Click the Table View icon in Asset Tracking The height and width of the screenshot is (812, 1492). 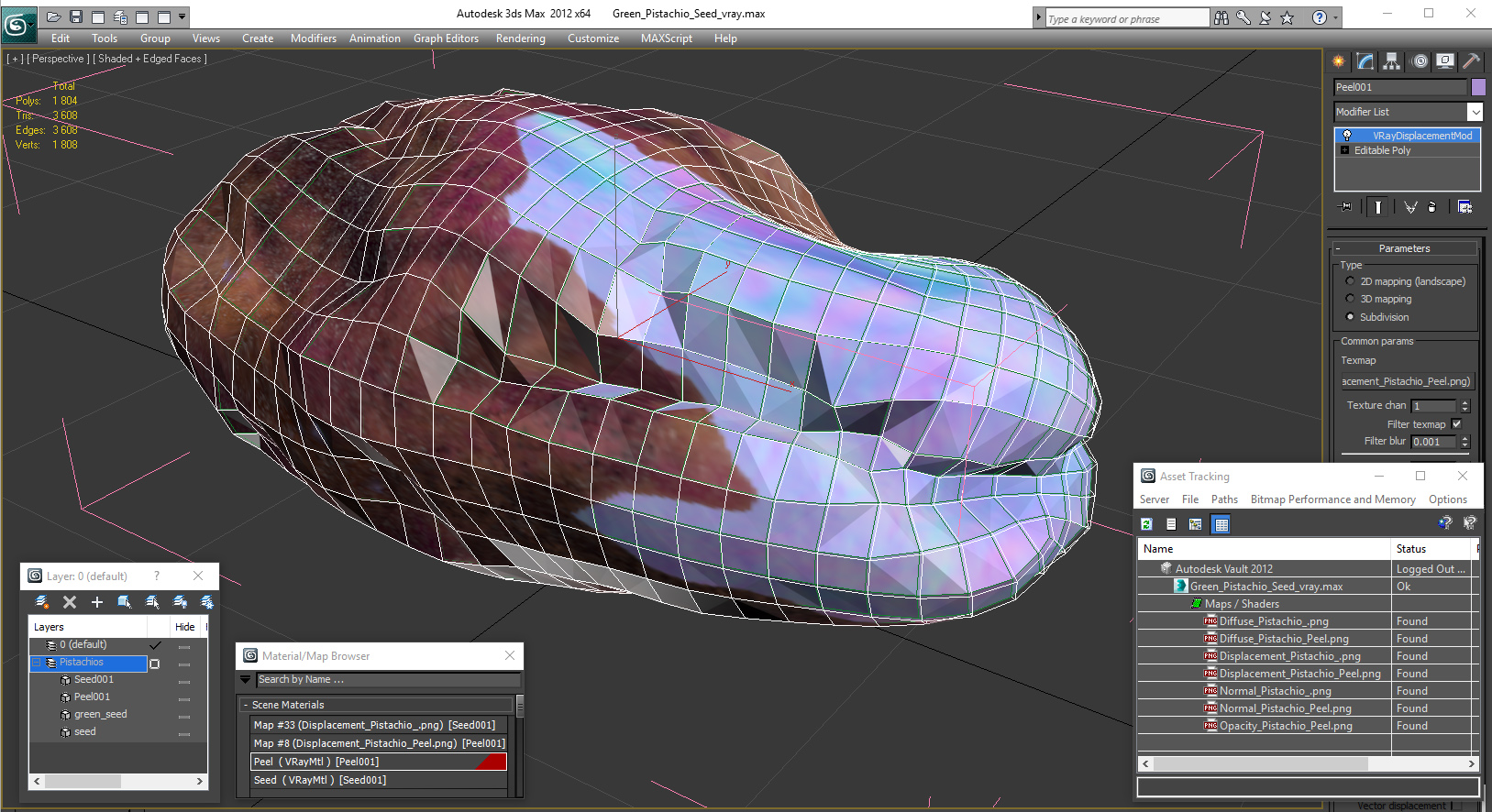(x=1221, y=524)
